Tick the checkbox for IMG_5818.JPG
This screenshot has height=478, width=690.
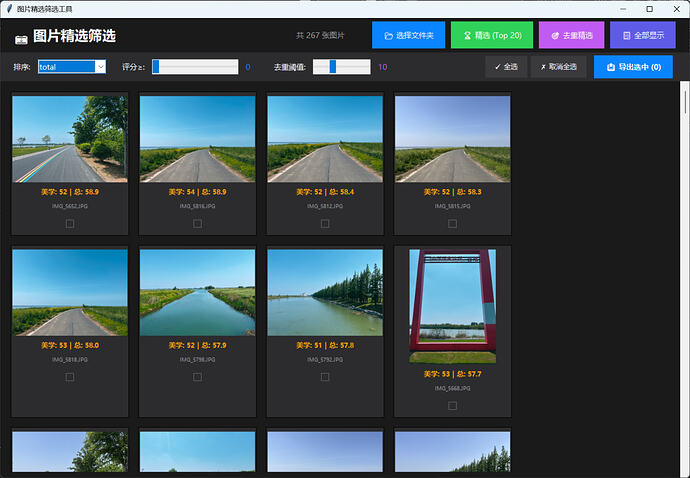[70, 377]
